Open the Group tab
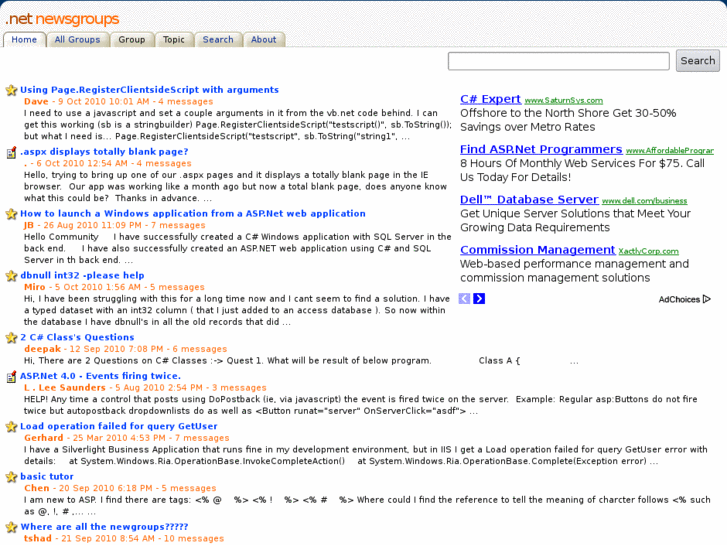This screenshot has height=545, width=727. [132, 40]
